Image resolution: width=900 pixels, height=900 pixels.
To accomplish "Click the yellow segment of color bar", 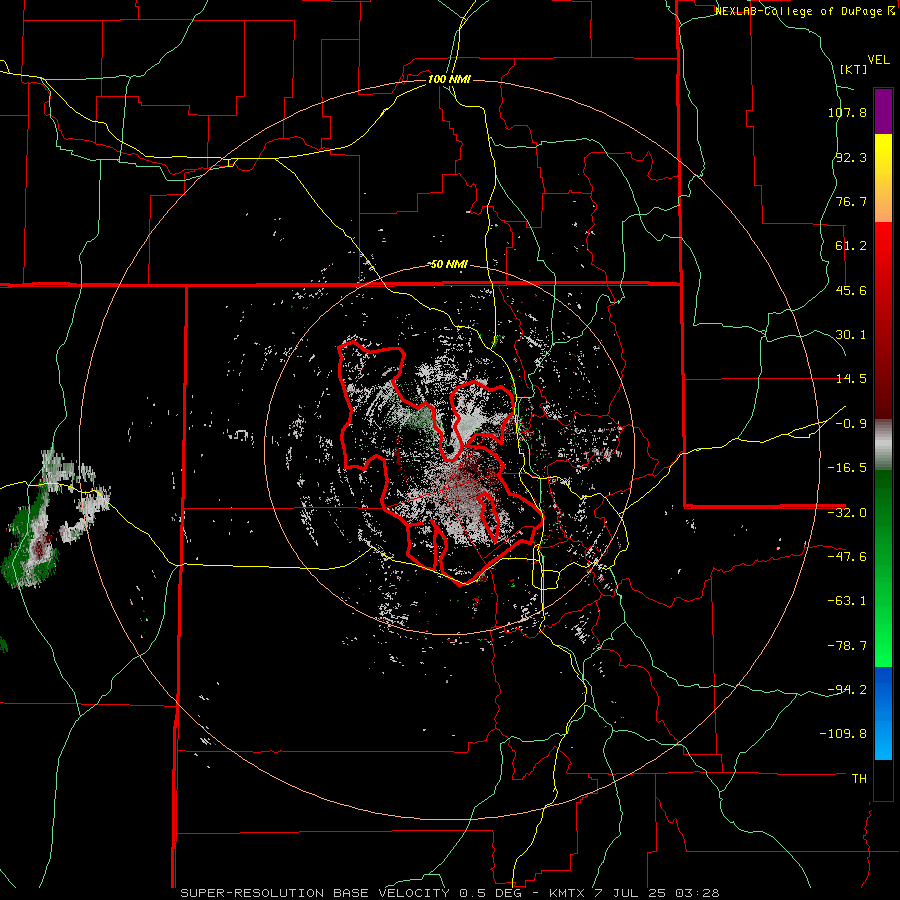I will [883, 178].
